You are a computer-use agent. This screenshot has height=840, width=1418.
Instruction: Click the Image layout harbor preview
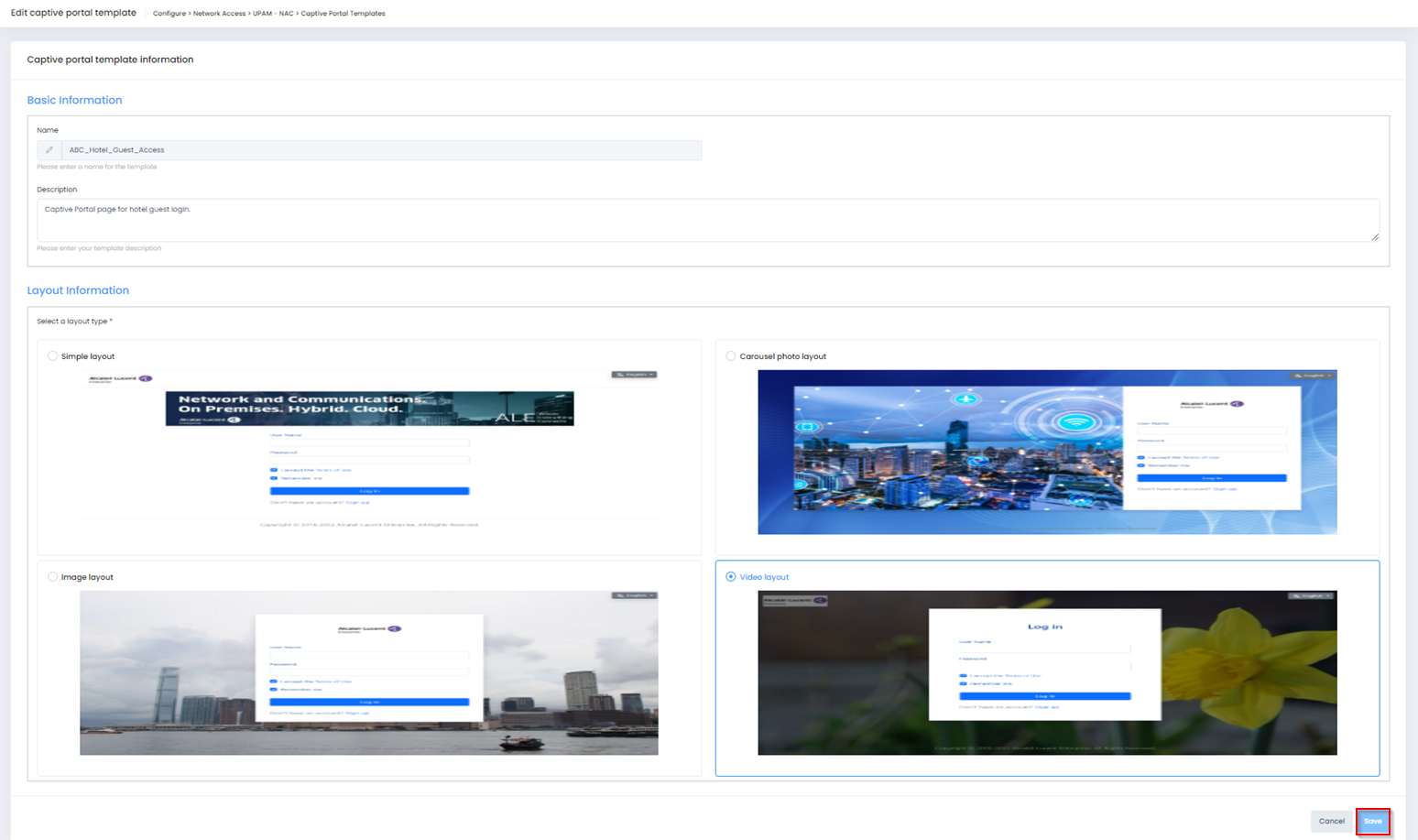[368, 672]
